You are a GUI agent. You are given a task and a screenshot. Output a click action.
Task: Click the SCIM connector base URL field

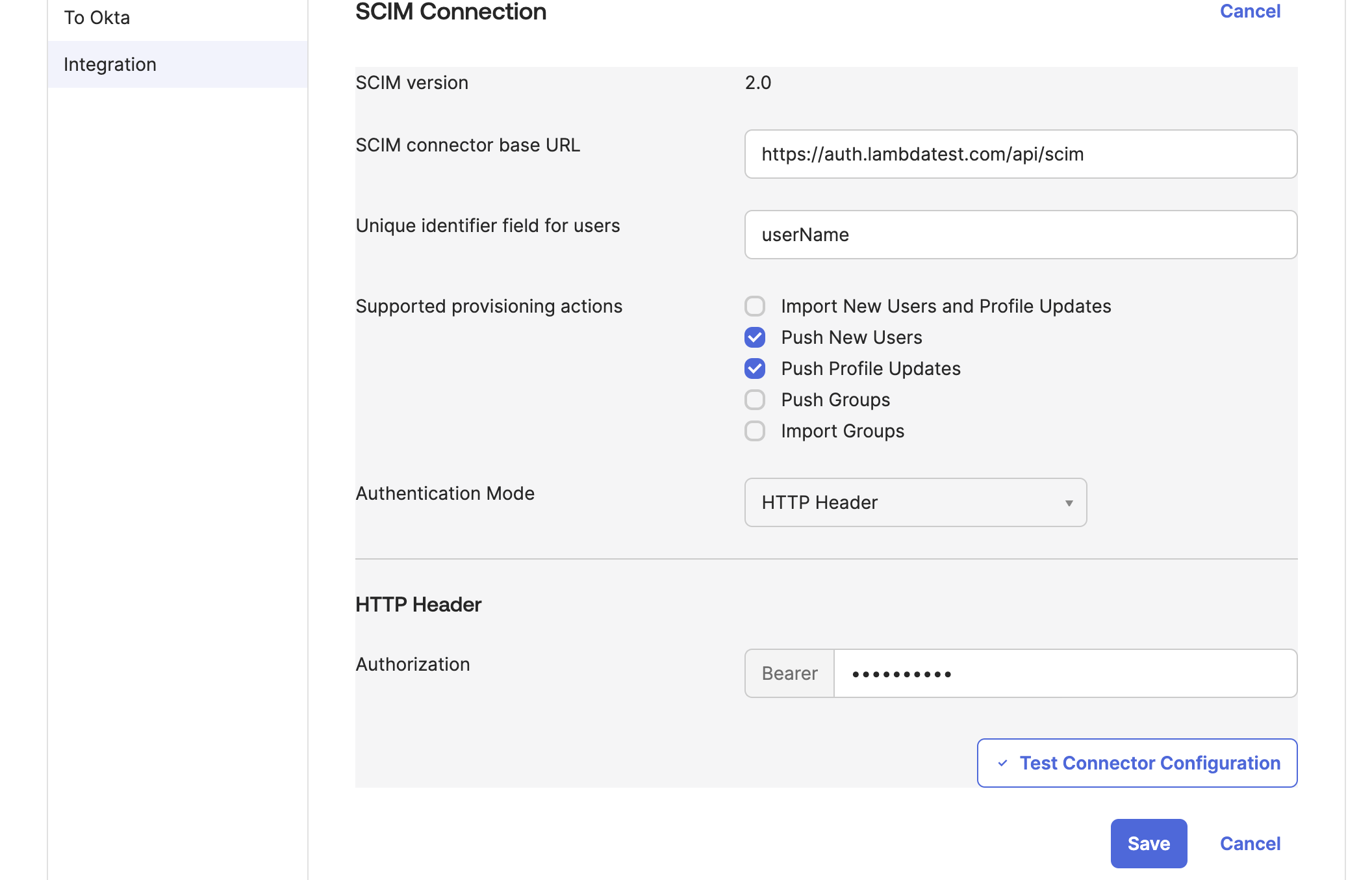click(x=1020, y=154)
